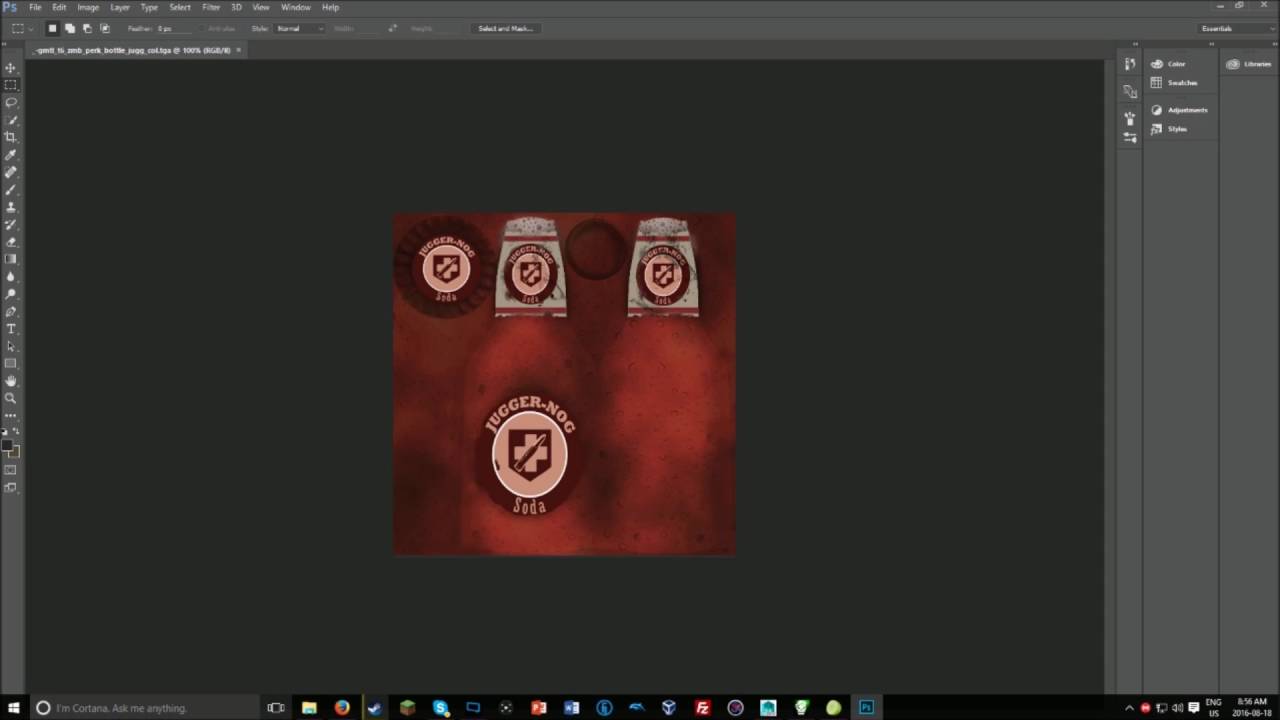The width and height of the screenshot is (1280, 720).
Task: Open the Image menu
Action: (x=88, y=7)
